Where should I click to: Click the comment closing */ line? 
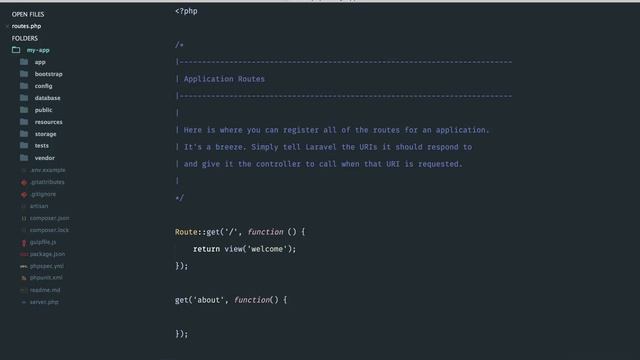(x=180, y=198)
